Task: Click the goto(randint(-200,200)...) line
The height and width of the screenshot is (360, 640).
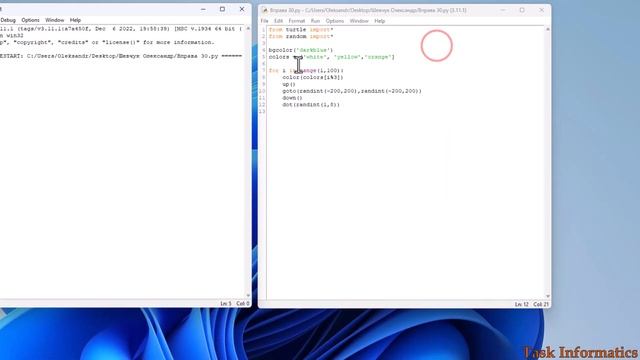Action: click(x=352, y=91)
